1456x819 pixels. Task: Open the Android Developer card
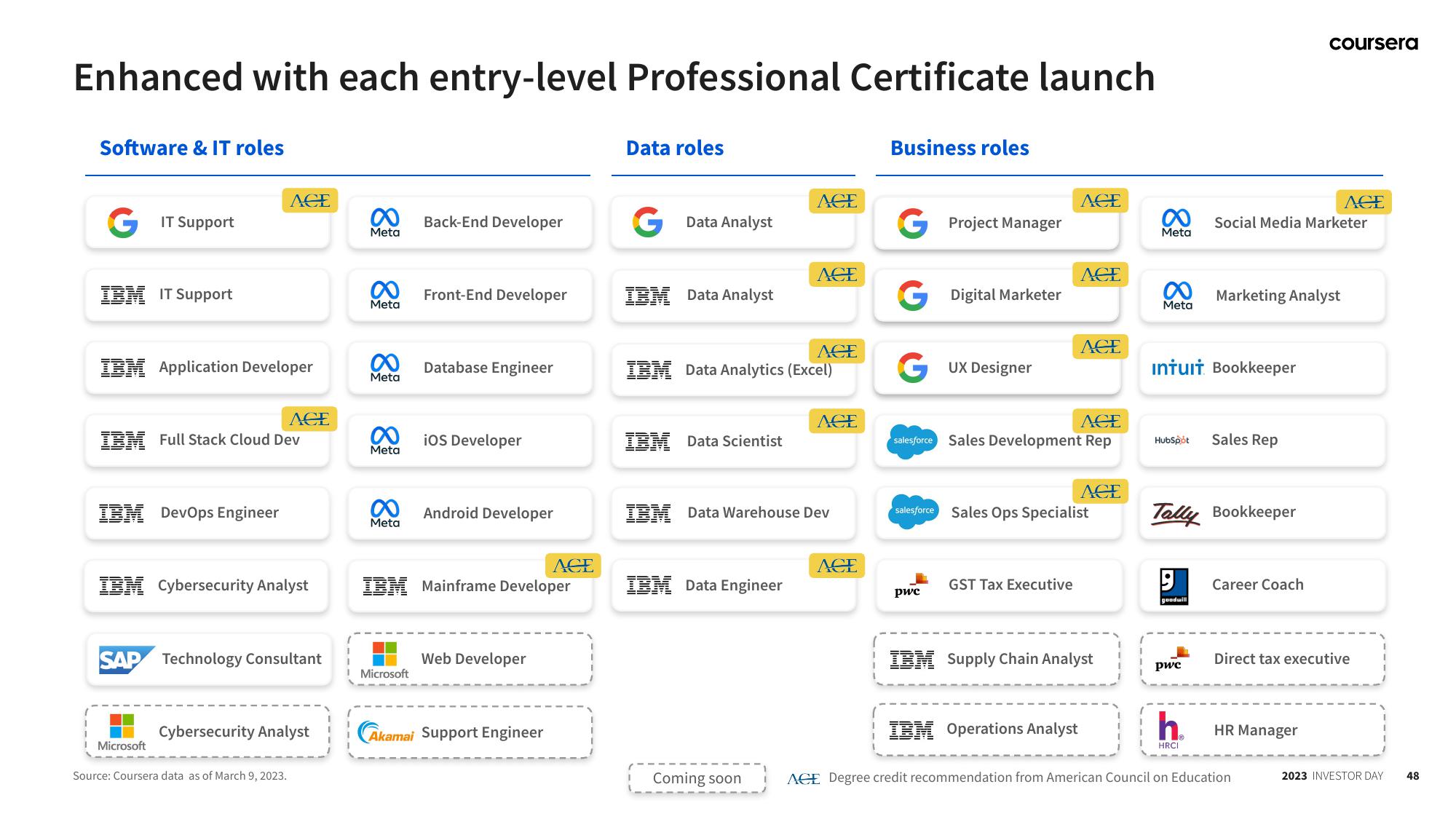click(470, 513)
